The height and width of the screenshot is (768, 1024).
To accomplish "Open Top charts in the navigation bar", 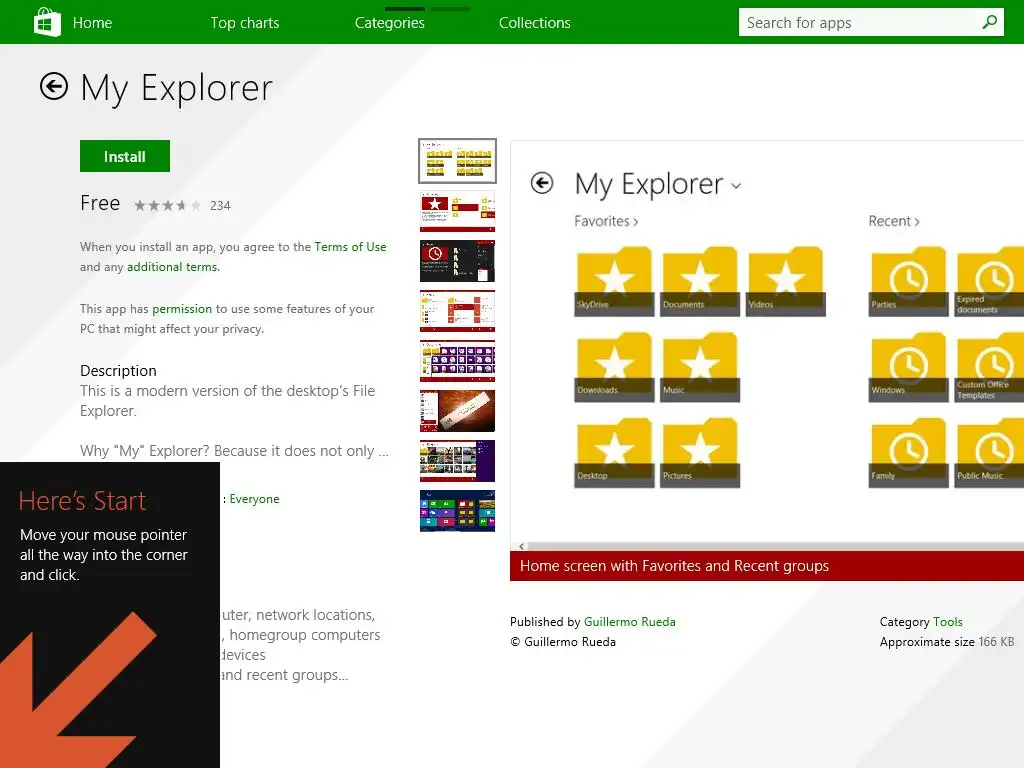I will [x=245, y=23].
